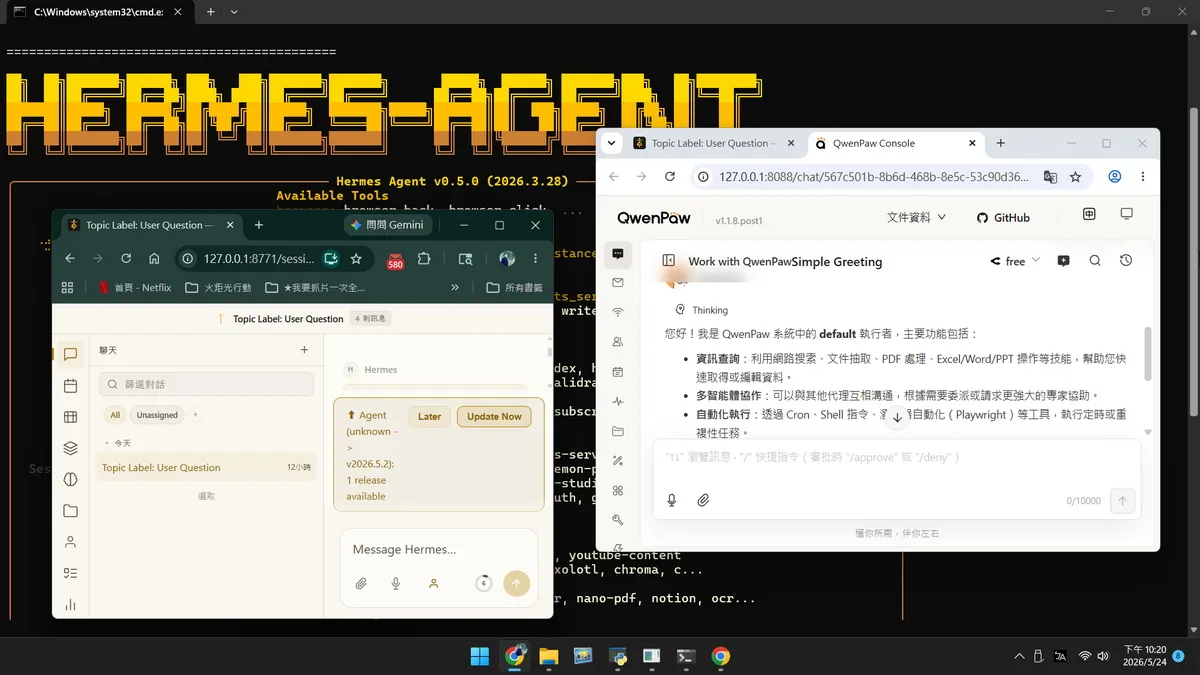Open the person profile icon in Hermes sidebar
This screenshot has height=675, width=1200.
pos(70,542)
